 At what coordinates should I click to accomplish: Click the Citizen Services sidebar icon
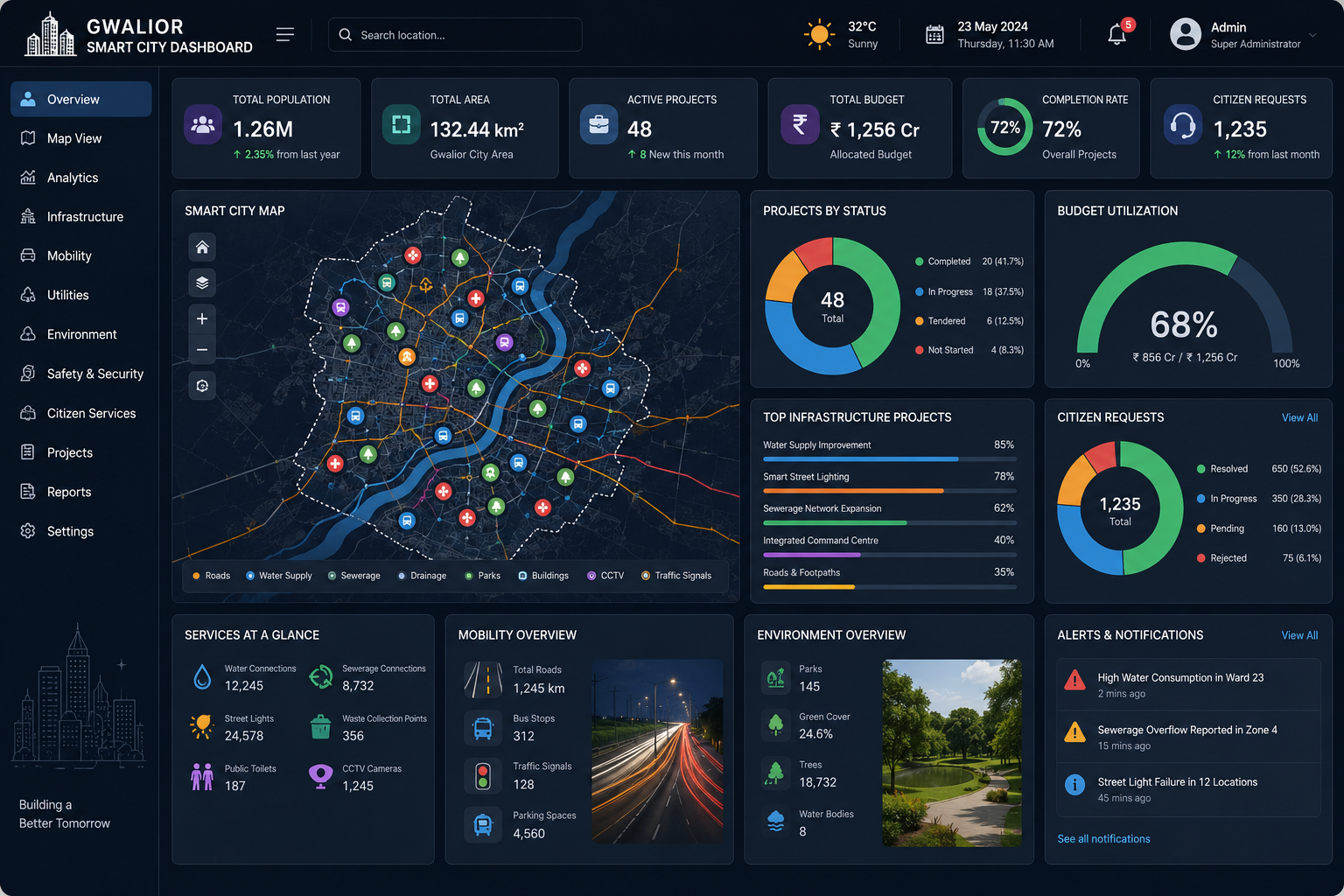tap(28, 413)
